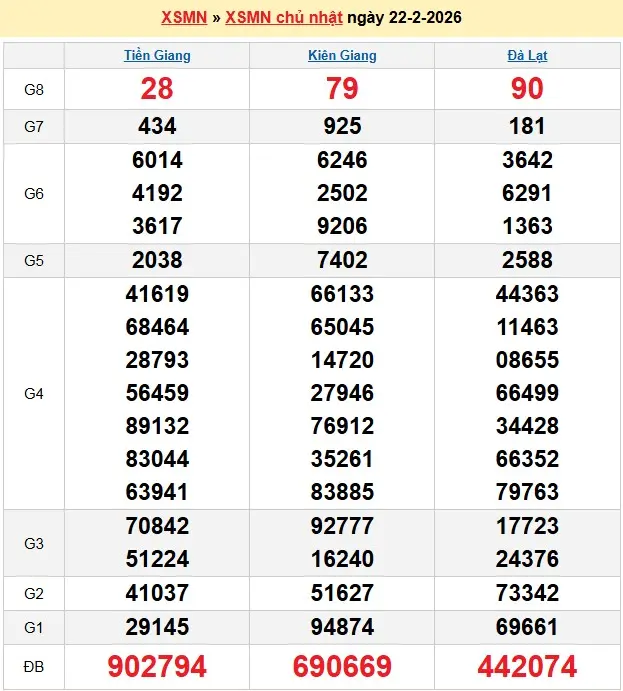Click the G5 number 2588

pos(527,260)
